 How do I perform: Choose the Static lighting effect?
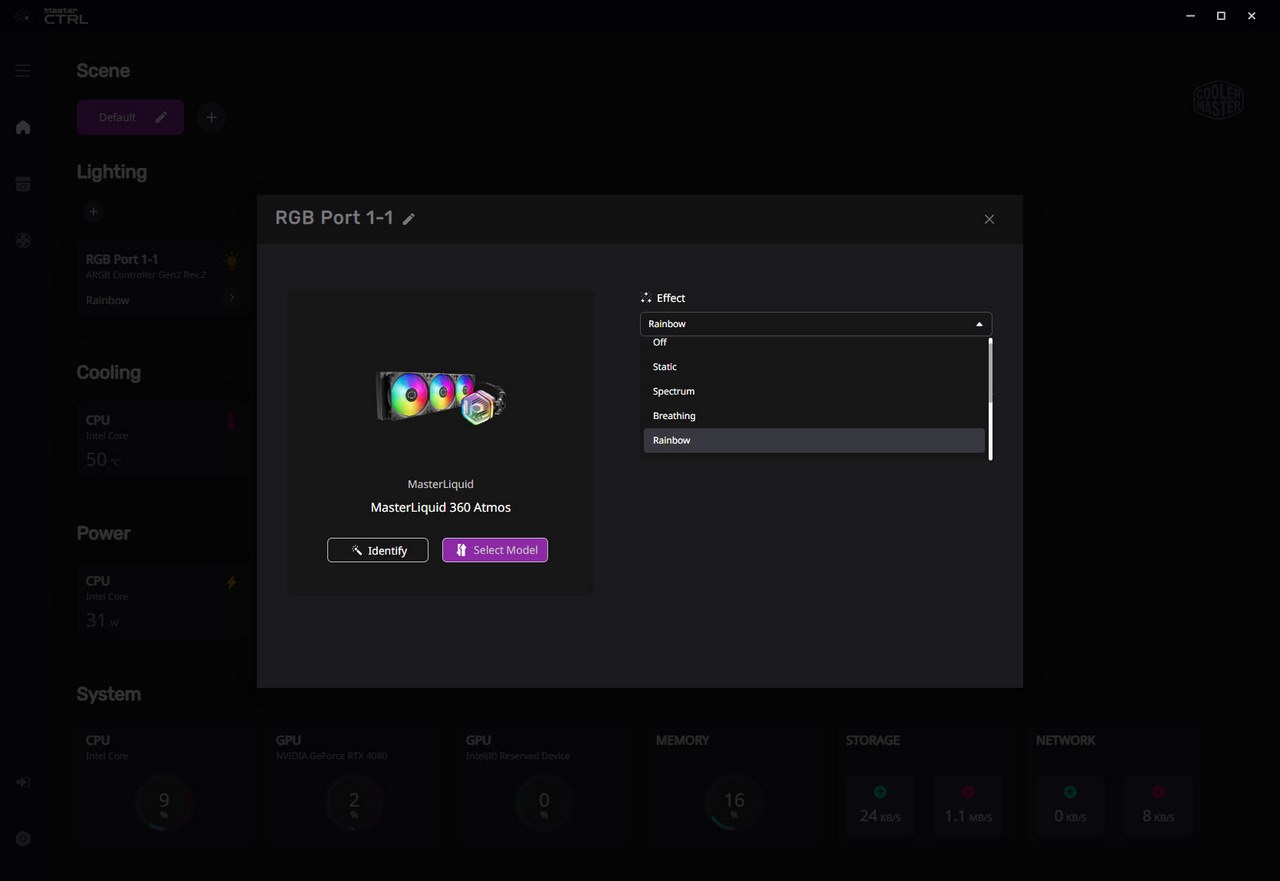point(814,367)
